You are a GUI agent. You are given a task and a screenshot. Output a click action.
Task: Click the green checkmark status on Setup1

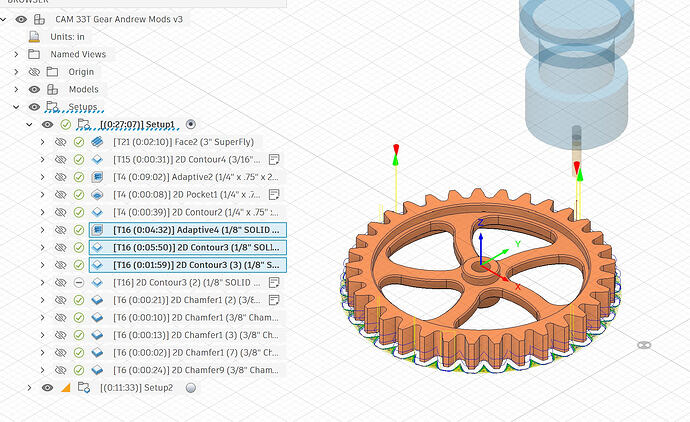65,124
